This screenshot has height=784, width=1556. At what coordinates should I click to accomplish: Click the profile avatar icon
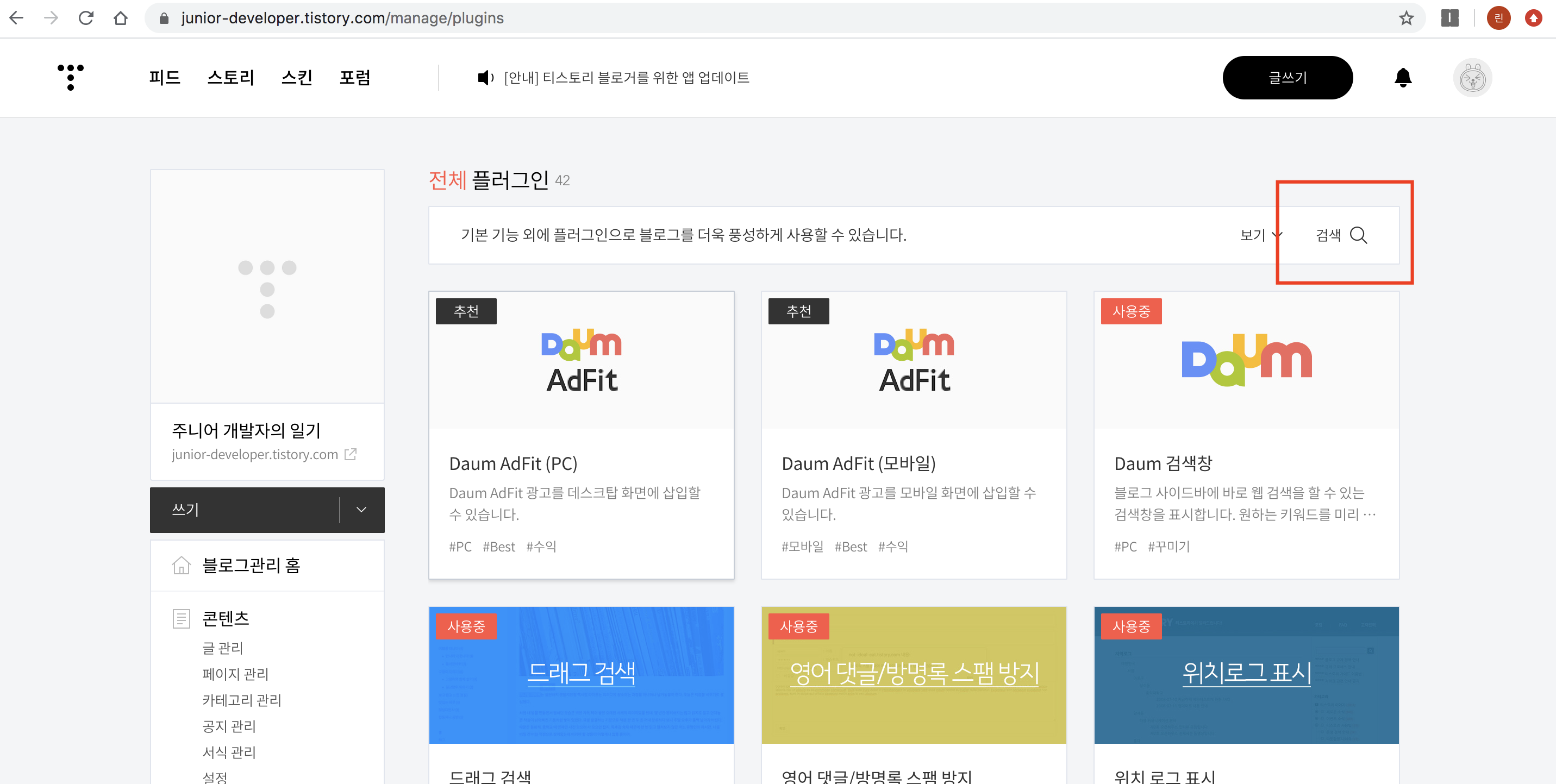[1472, 78]
